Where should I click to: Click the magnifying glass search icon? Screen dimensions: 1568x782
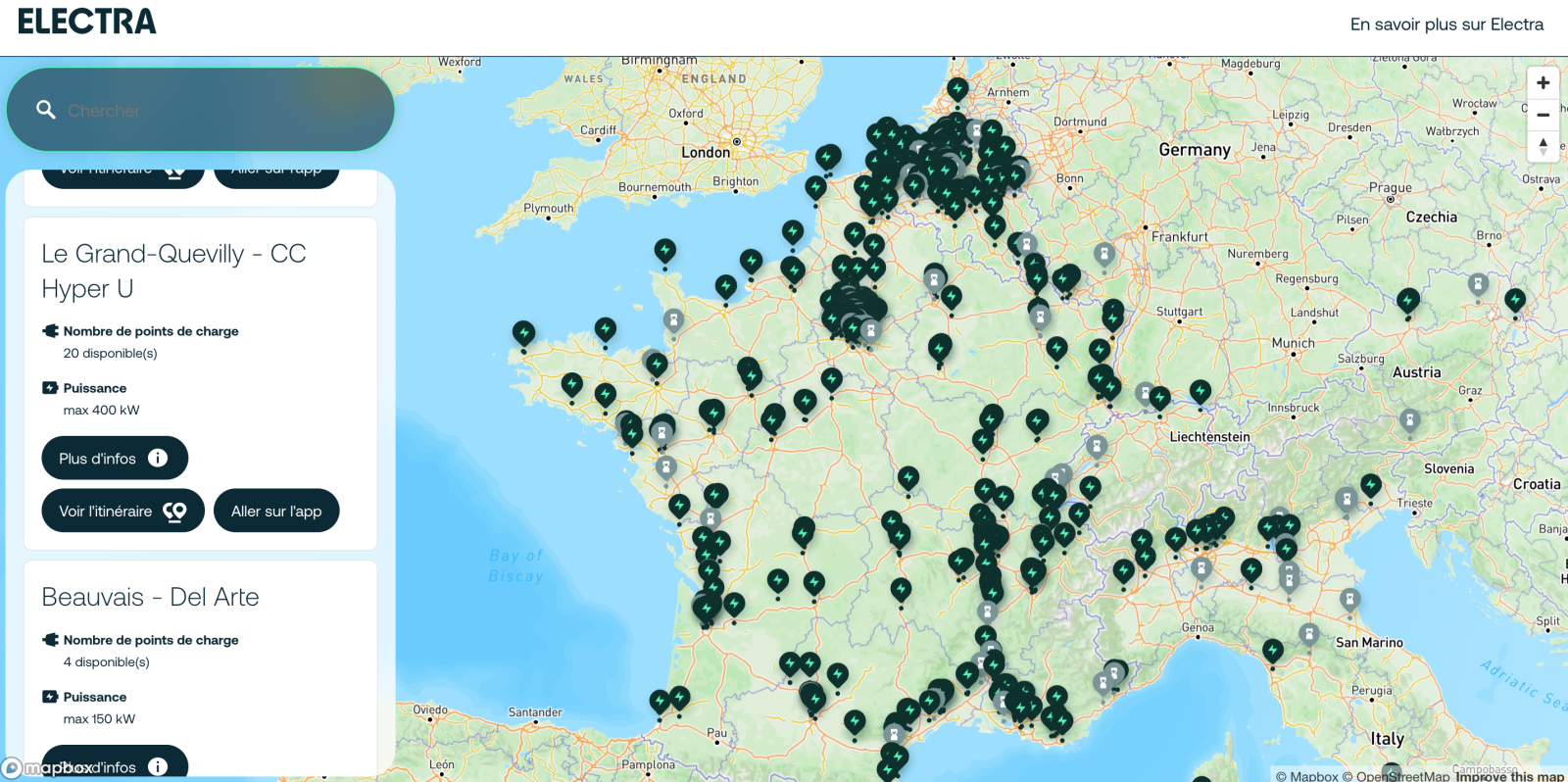(x=46, y=110)
